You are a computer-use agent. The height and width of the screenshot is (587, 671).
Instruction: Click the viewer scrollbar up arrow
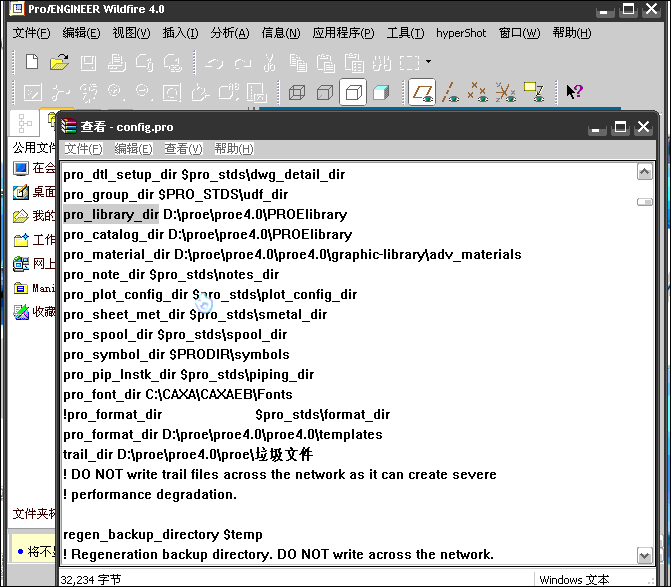[x=644, y=172]
